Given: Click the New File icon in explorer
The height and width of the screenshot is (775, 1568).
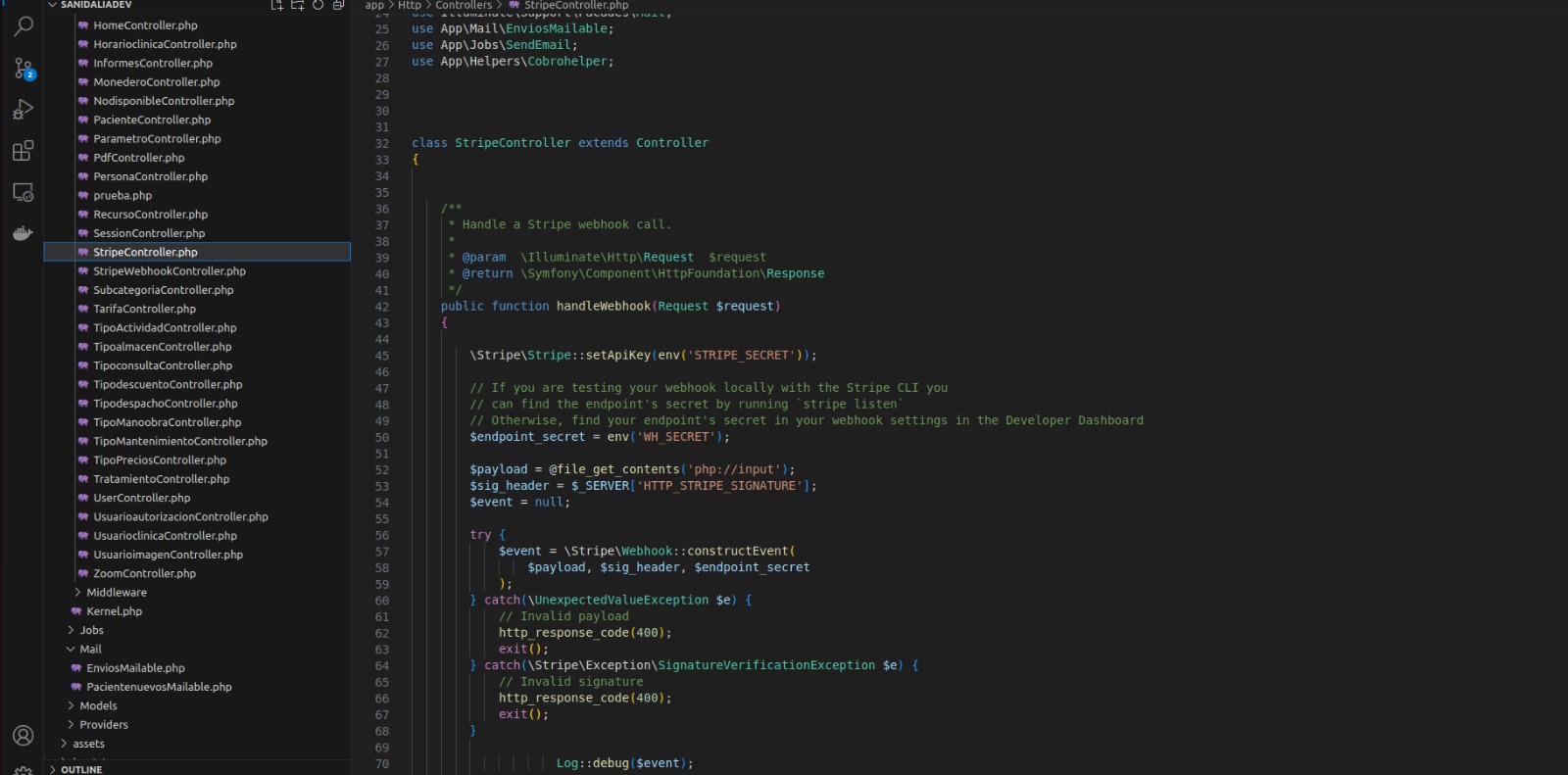Looking at the screenshot, I should coord(276,5).
